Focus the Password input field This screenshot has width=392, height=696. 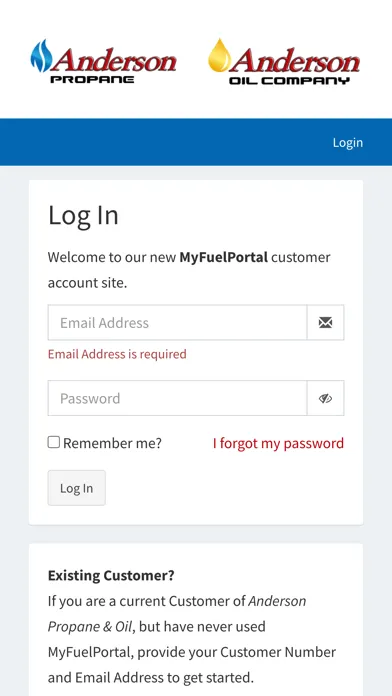tap(177, 398)
